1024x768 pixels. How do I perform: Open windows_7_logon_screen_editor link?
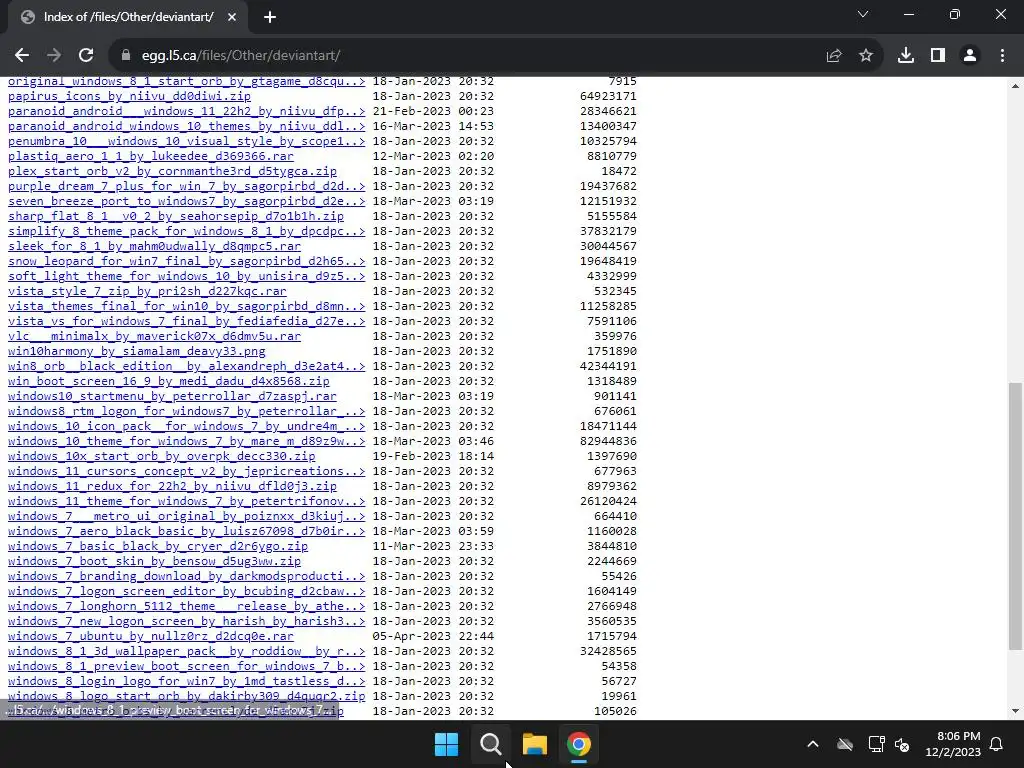pos(186,592)
